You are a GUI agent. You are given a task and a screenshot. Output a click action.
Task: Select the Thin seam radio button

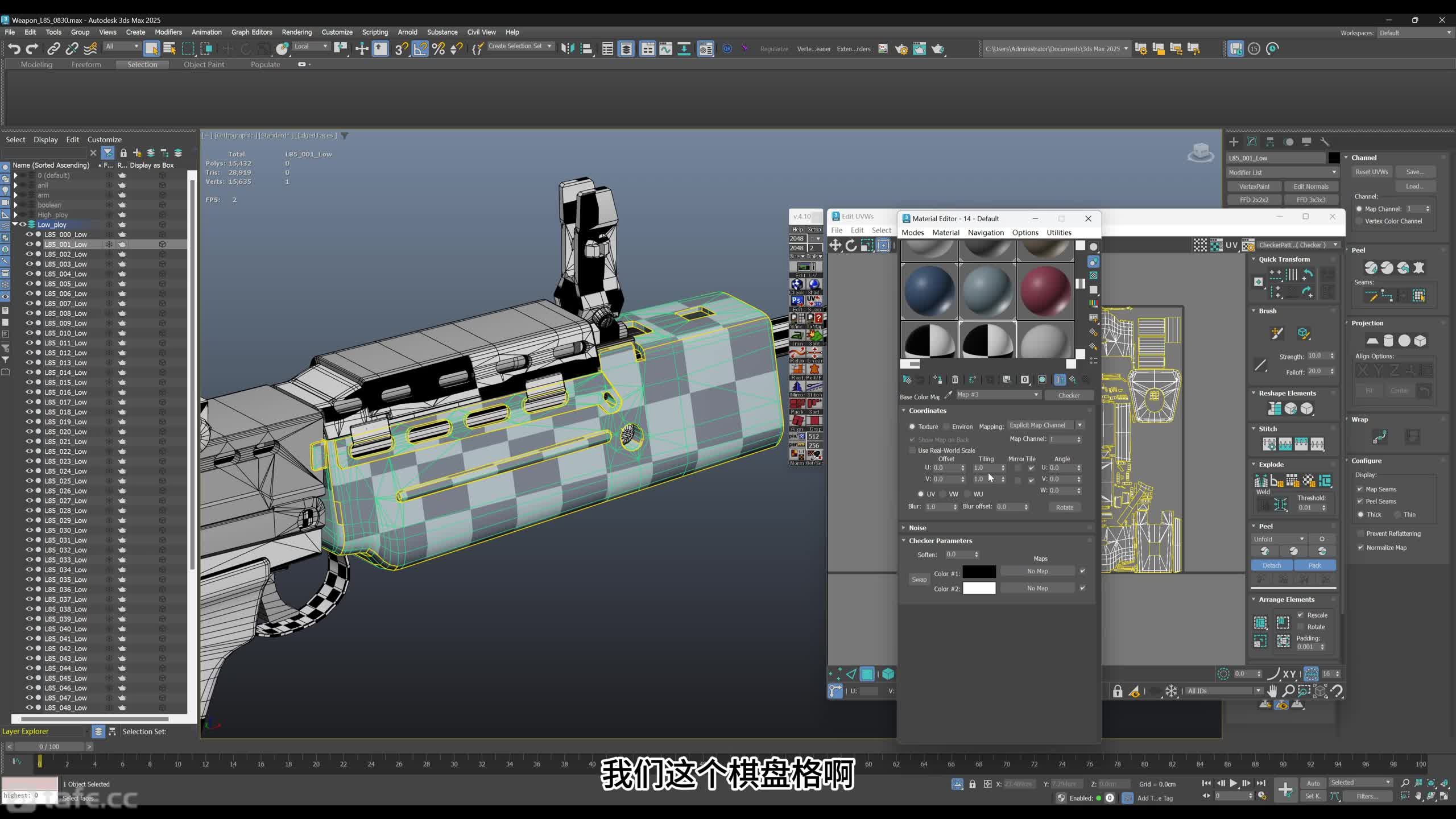pyautogui.click(x=1397, y=515)
